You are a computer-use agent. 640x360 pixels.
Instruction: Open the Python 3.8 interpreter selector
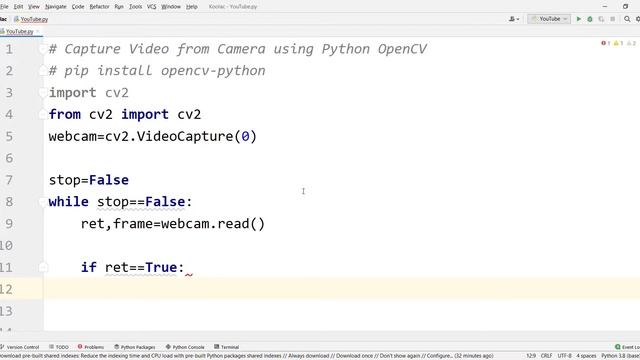pos(620,356)
